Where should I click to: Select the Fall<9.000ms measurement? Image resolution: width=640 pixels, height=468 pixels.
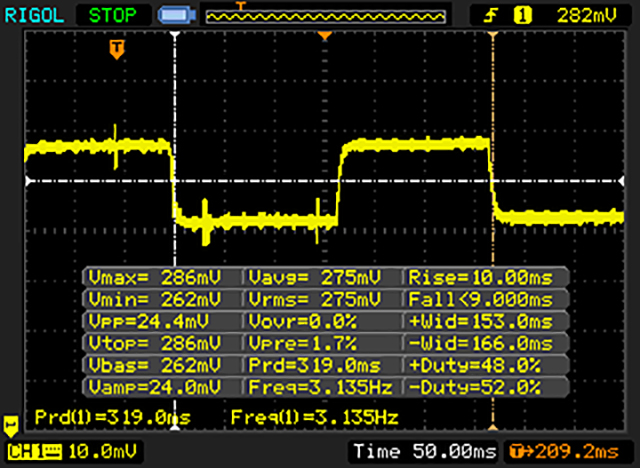tap(480, 300)
